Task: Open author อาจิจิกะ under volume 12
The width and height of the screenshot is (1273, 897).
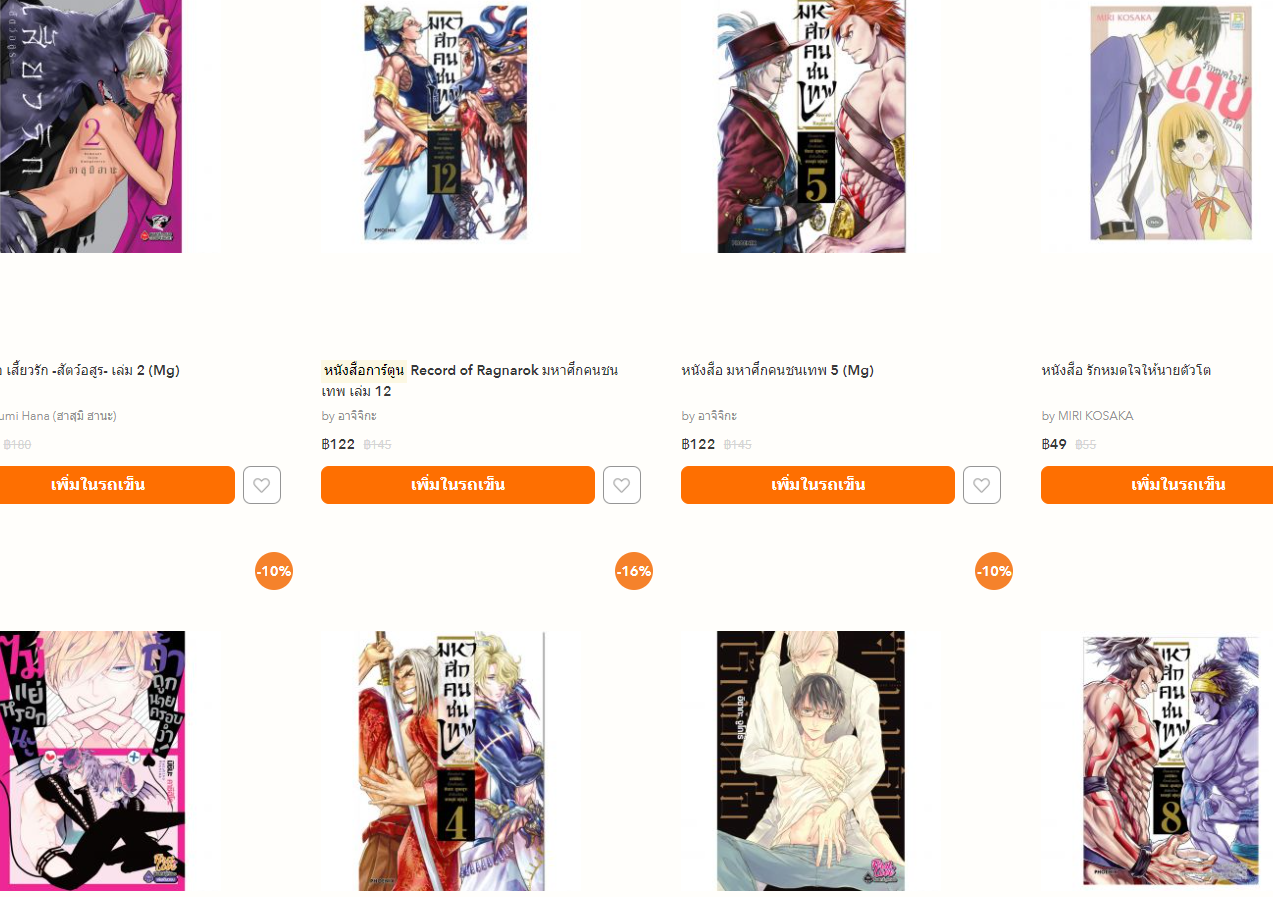Action: [357, 416]
